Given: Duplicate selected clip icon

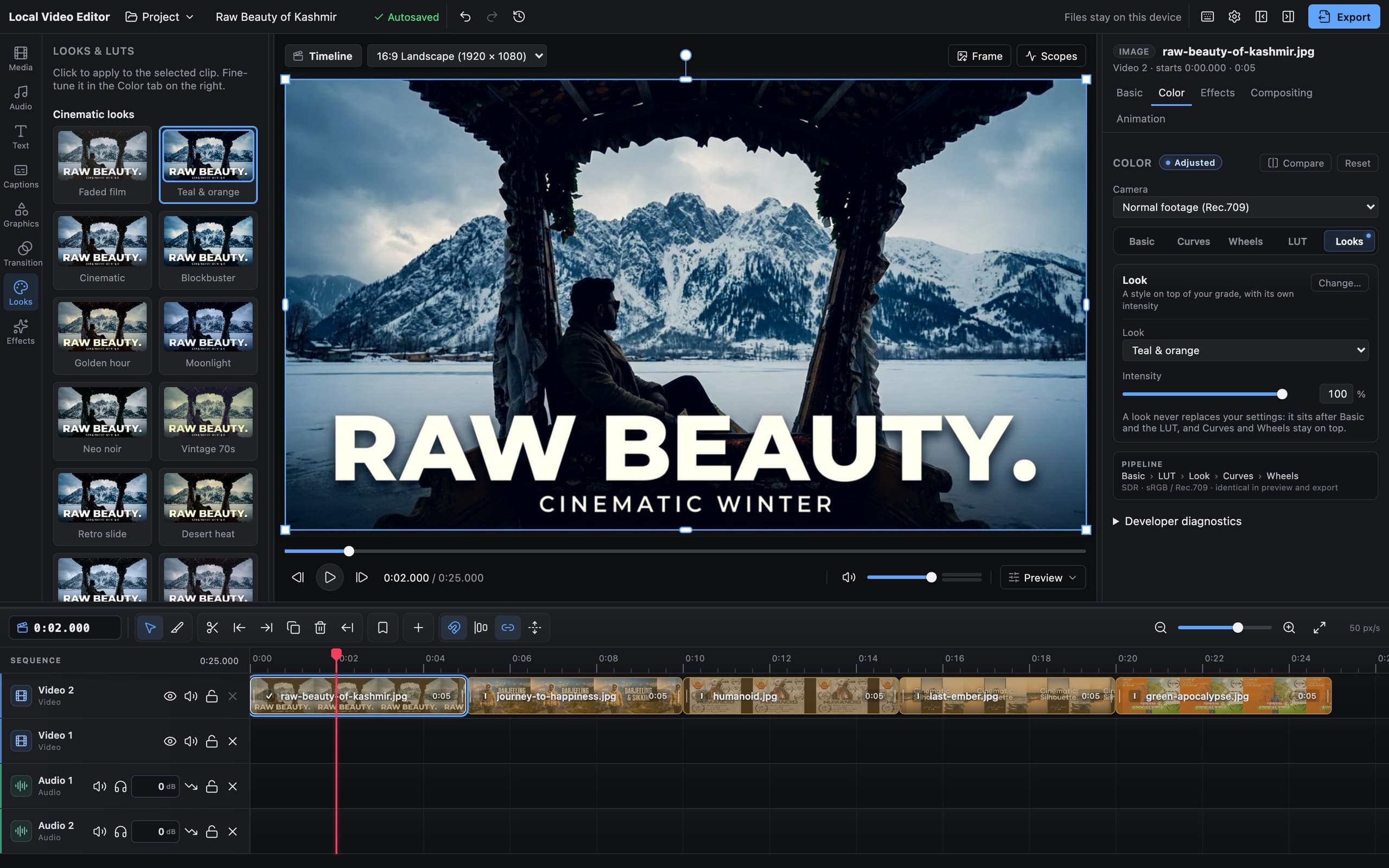Looking at the screenshot, I should point(294,628).
